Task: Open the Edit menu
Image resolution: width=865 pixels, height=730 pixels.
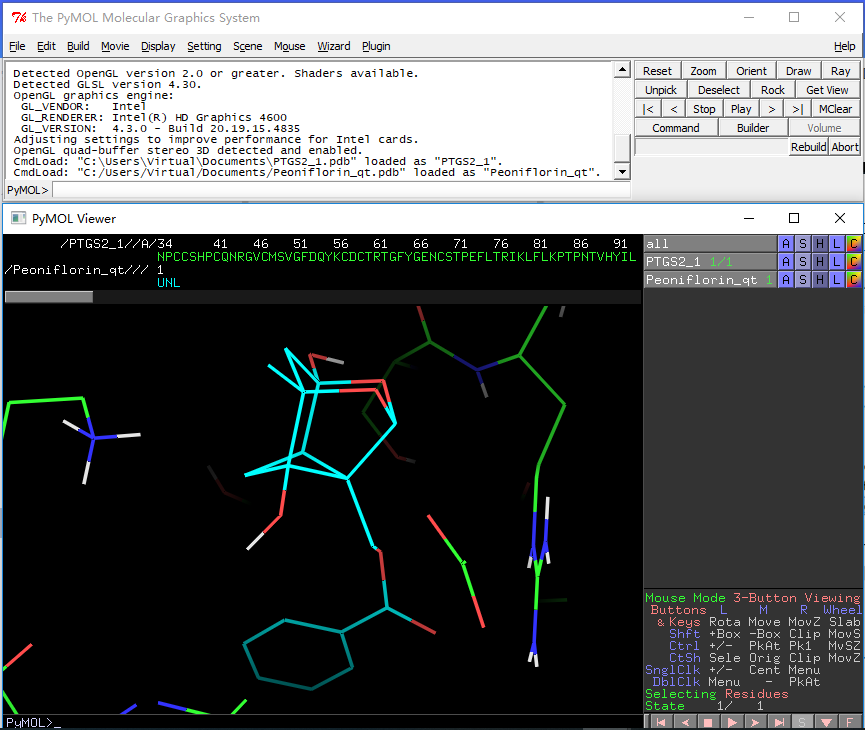Action: (x=46, y=46)
